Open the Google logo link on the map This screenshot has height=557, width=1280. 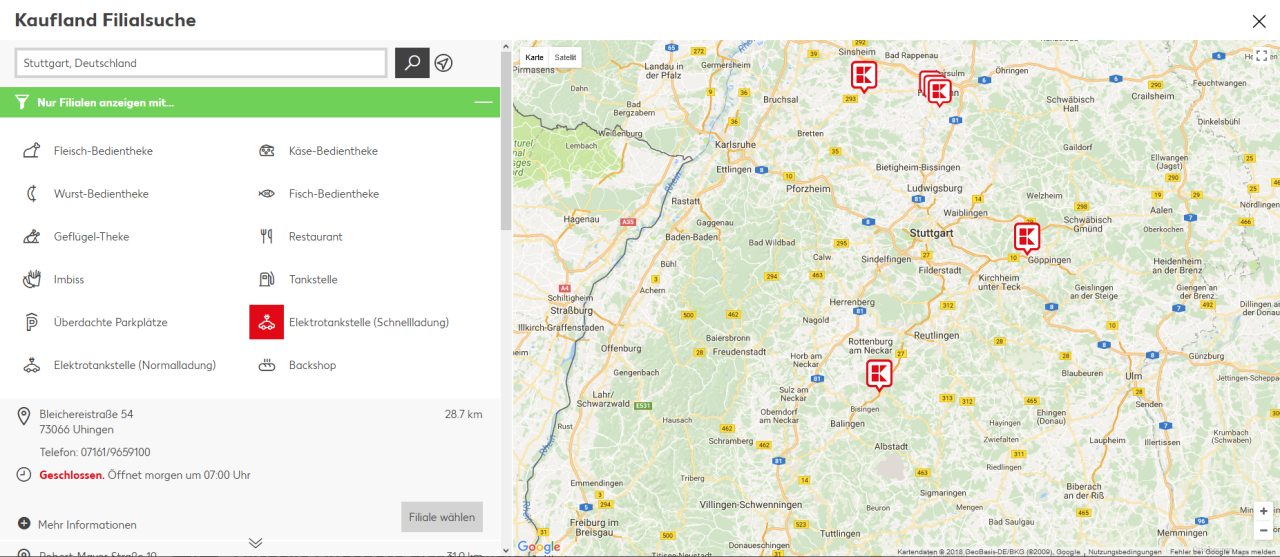pos(539,546)
